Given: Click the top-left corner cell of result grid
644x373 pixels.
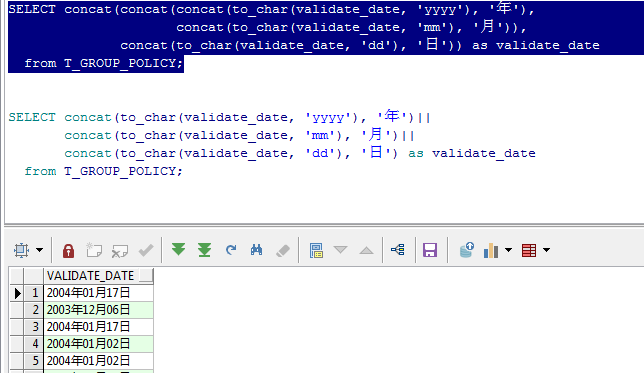Looking at the screenshot, I should pyautogui.click(x=17, y=276).
